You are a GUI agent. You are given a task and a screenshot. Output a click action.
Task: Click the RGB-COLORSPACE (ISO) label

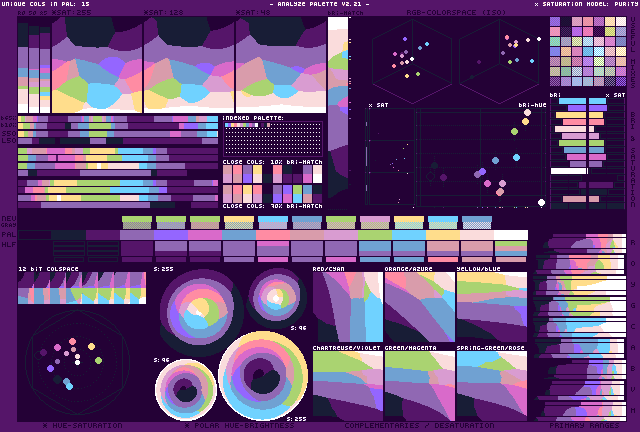[x=456, y=13]
